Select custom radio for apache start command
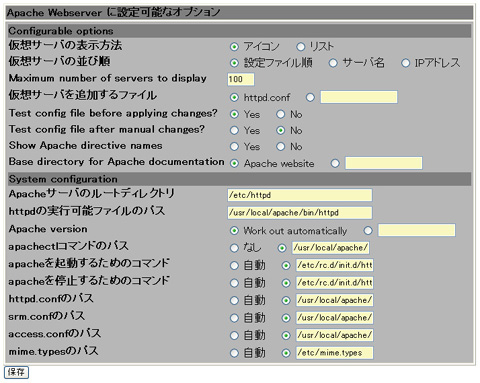480x383 pixels. point(286,266)
